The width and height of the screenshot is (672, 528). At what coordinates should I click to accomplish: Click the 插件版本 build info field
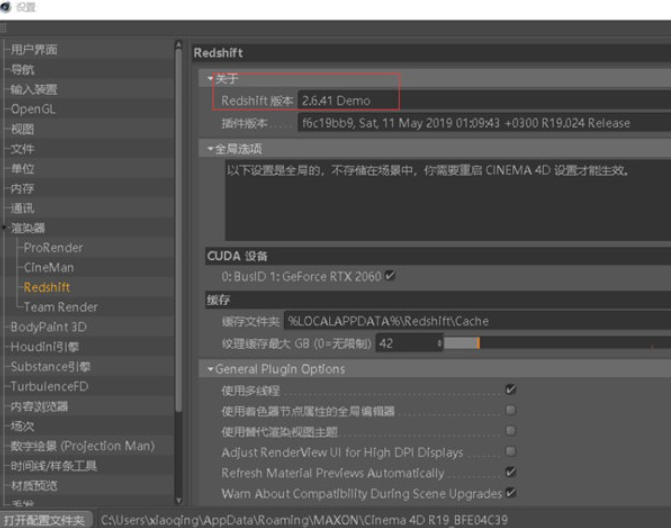pyautogui.click(x=484, y=123)
